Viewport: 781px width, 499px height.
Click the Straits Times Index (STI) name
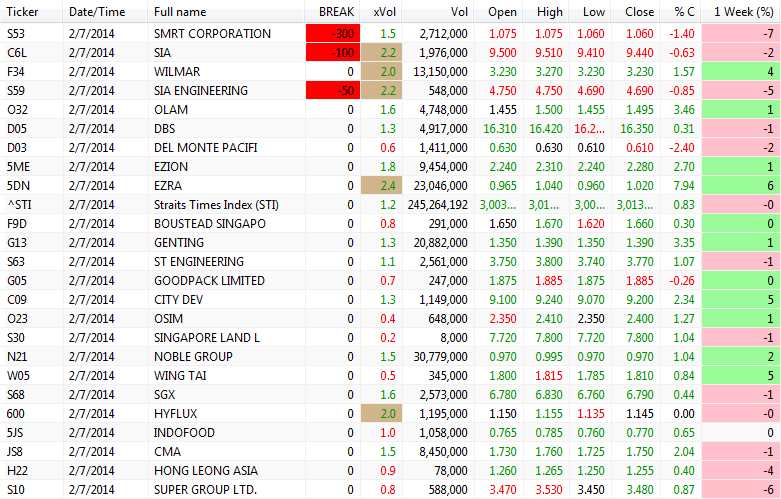tap(216, 205)
